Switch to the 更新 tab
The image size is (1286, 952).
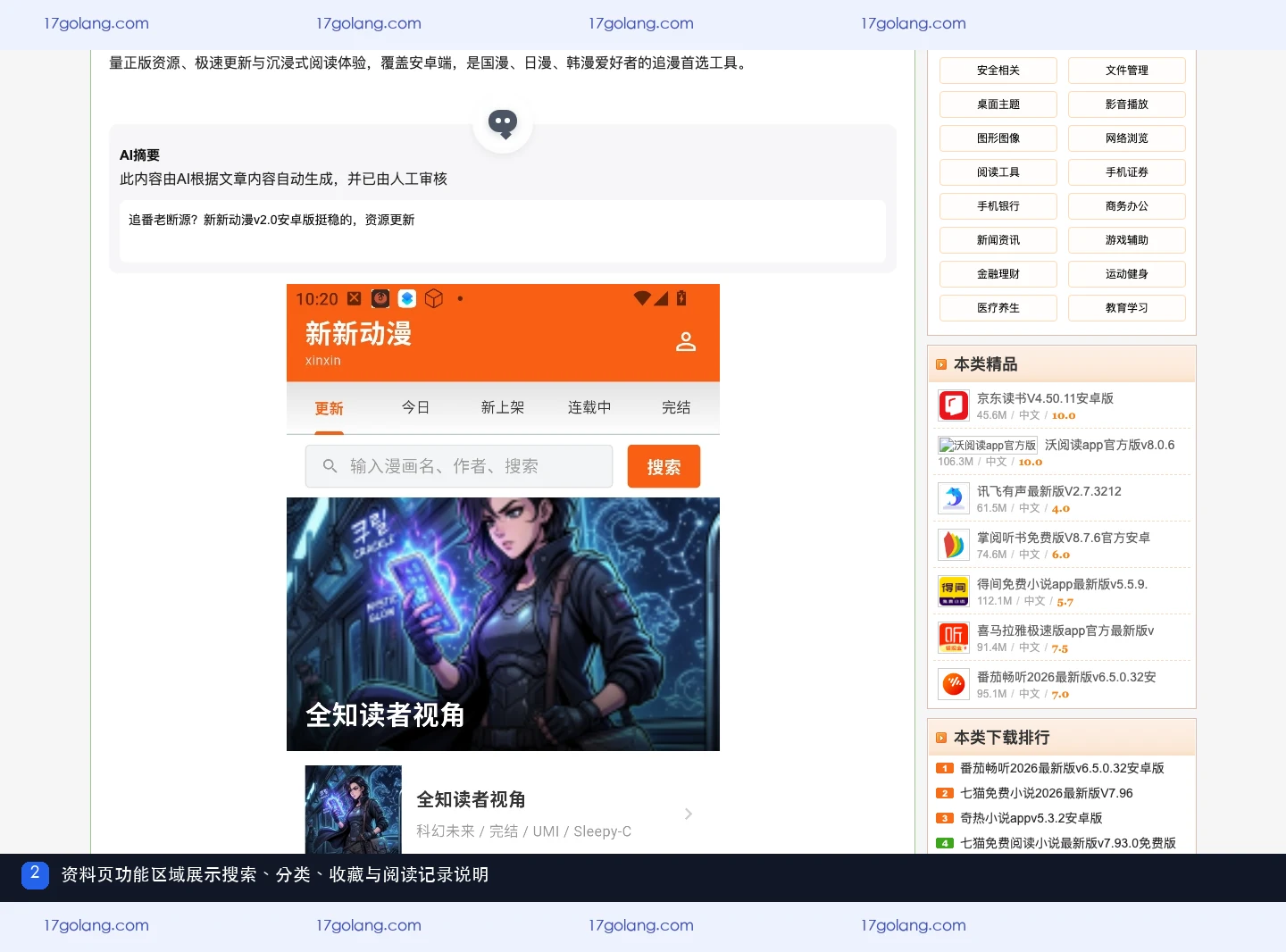[329, 408]
